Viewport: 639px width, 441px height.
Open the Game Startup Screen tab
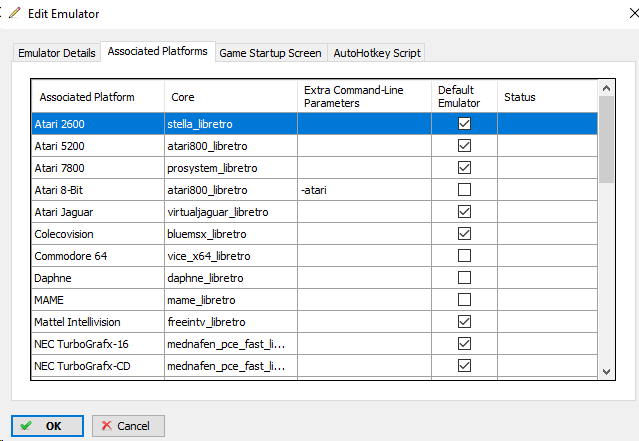(271, 53)
